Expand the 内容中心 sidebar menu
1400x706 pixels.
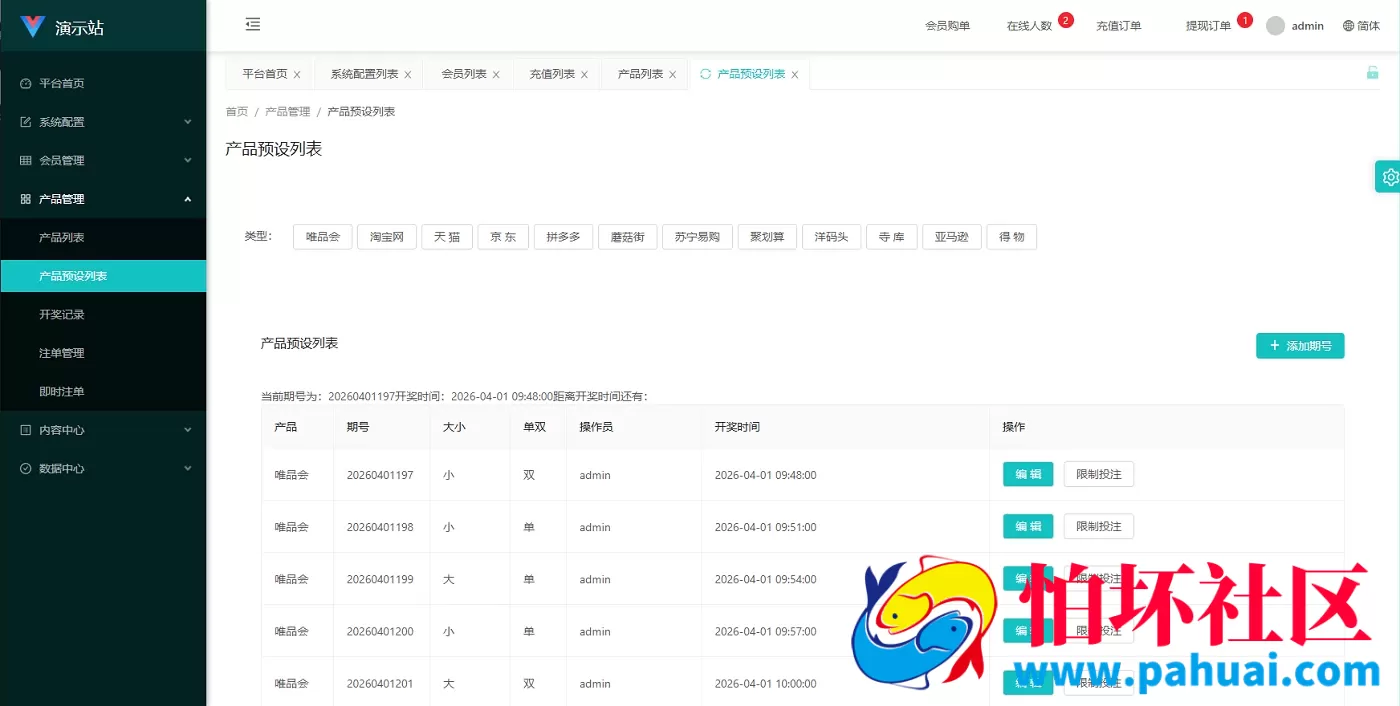(103, 430)
